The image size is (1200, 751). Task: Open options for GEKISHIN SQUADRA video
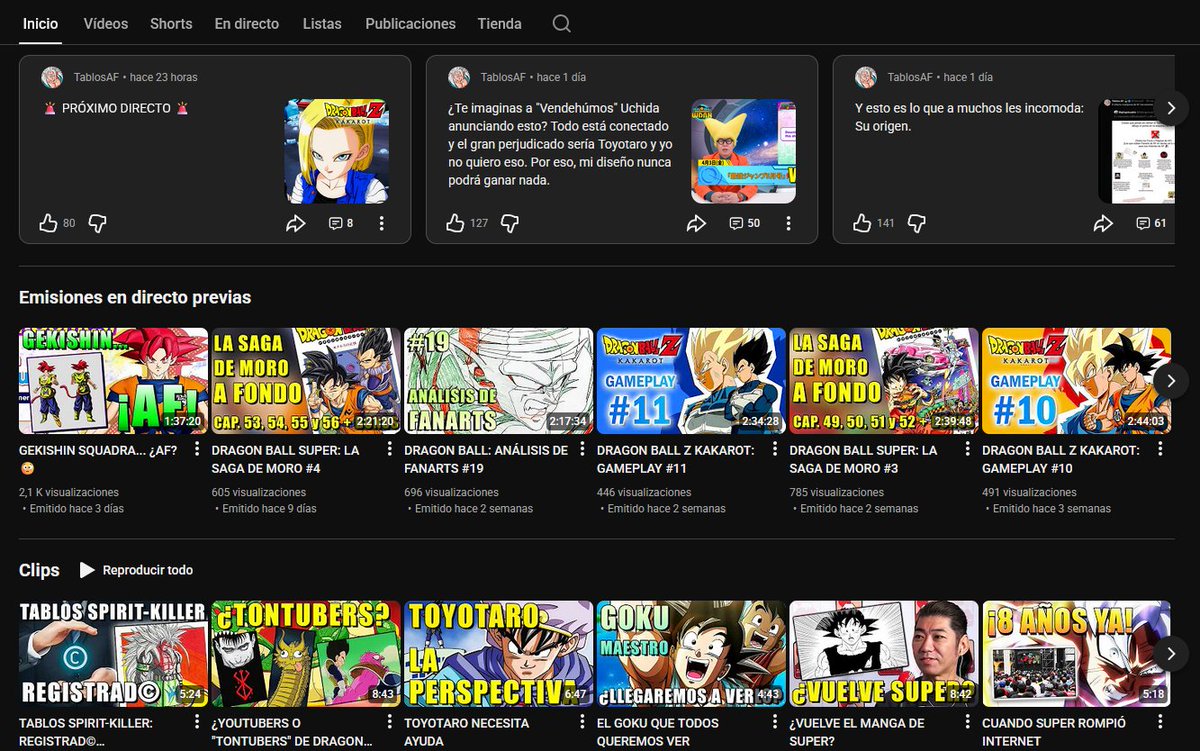click(196, 449)
